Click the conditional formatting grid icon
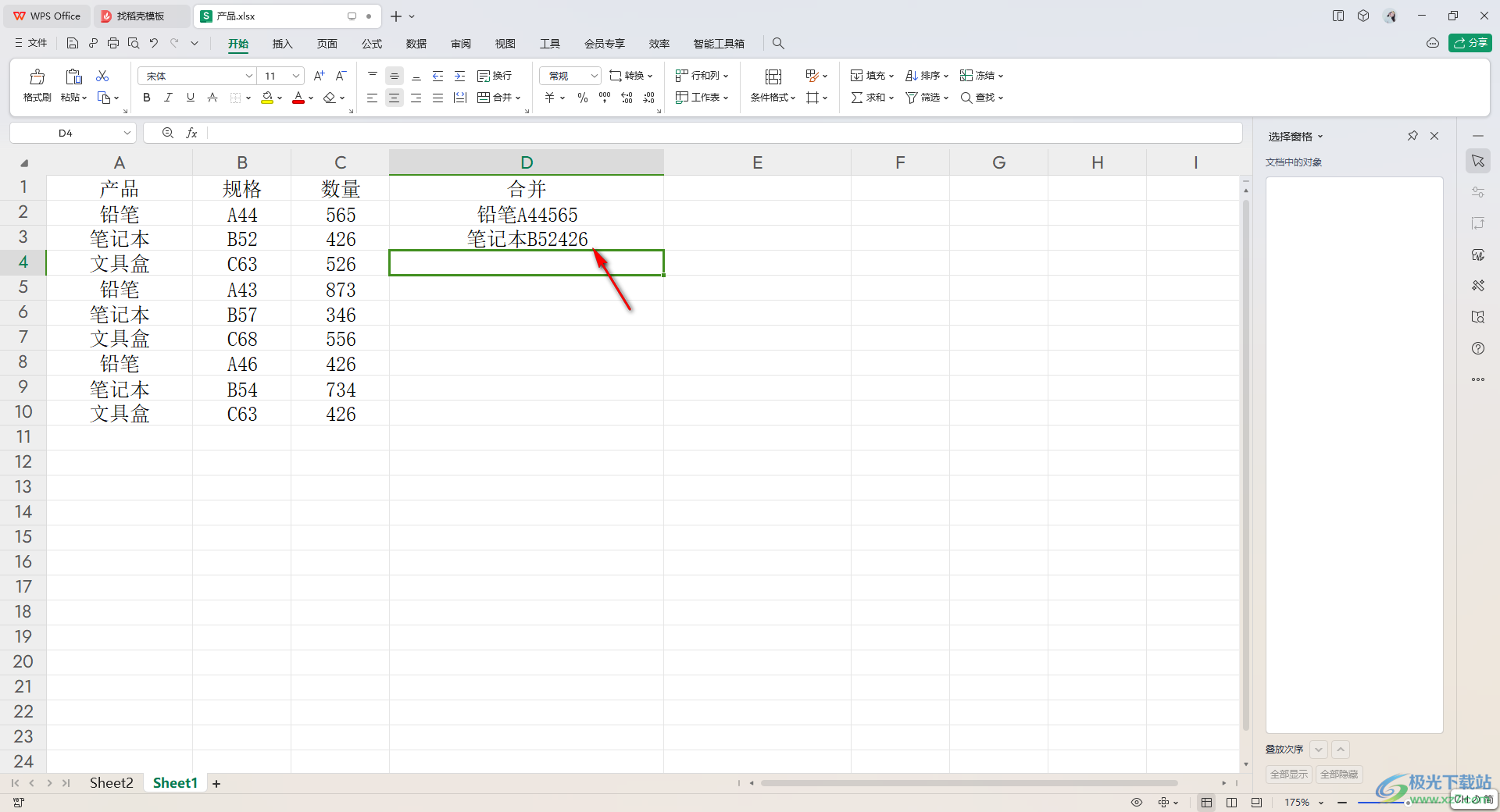Viewport: 1500px width, 812px height. coord(773,77)
